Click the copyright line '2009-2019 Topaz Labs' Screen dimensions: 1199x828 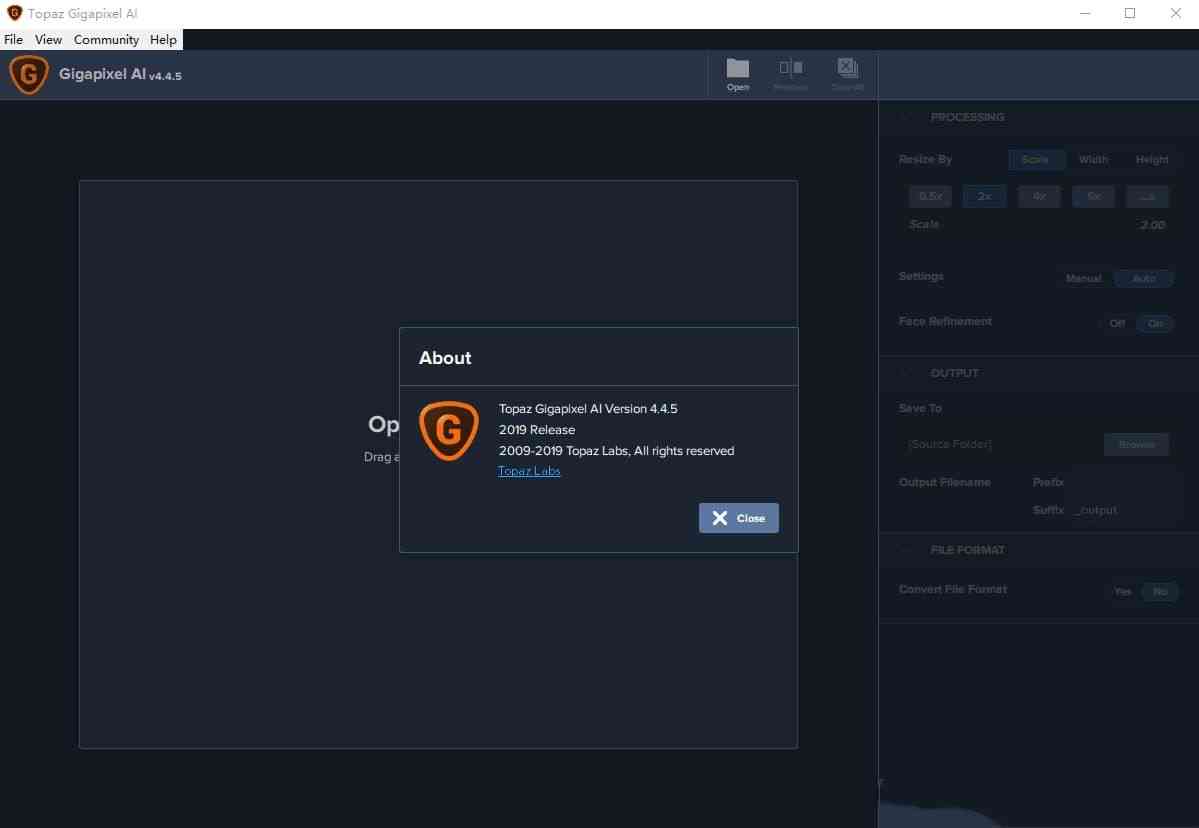point(616,451)
